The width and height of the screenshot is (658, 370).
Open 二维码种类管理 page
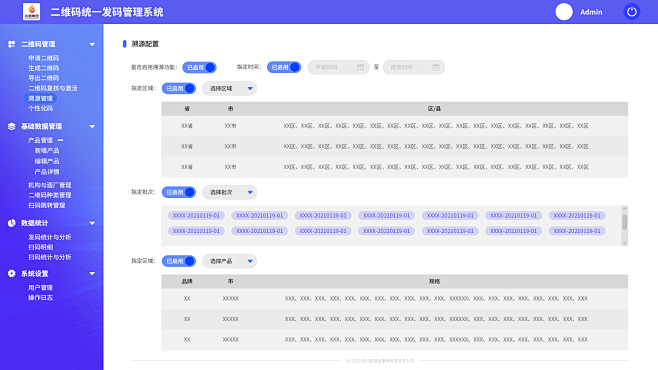(x=50, y=195)
